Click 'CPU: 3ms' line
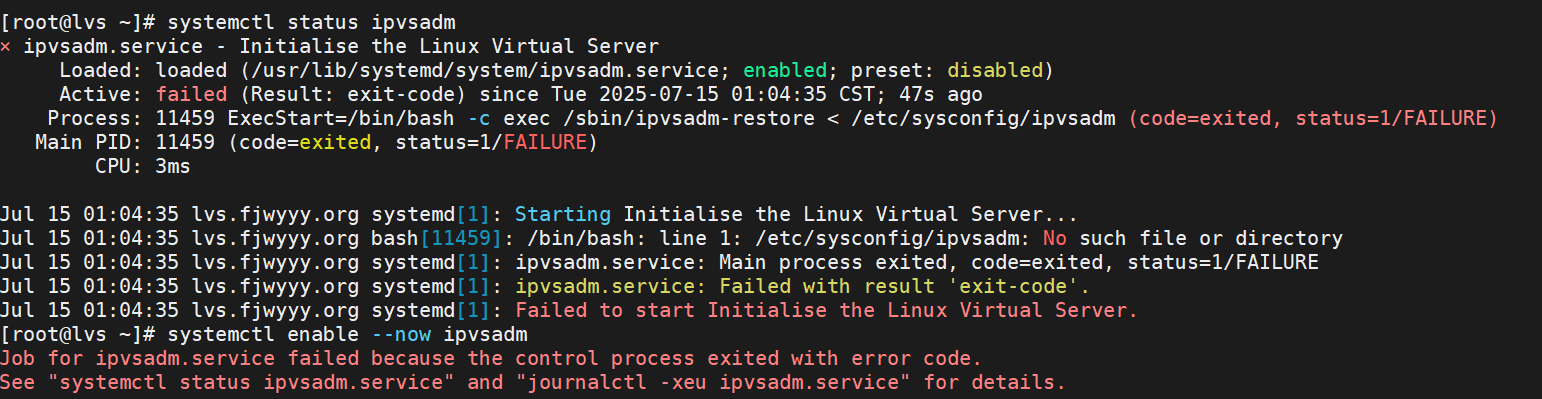This screenshot has width=1542, height=399. 143,166
